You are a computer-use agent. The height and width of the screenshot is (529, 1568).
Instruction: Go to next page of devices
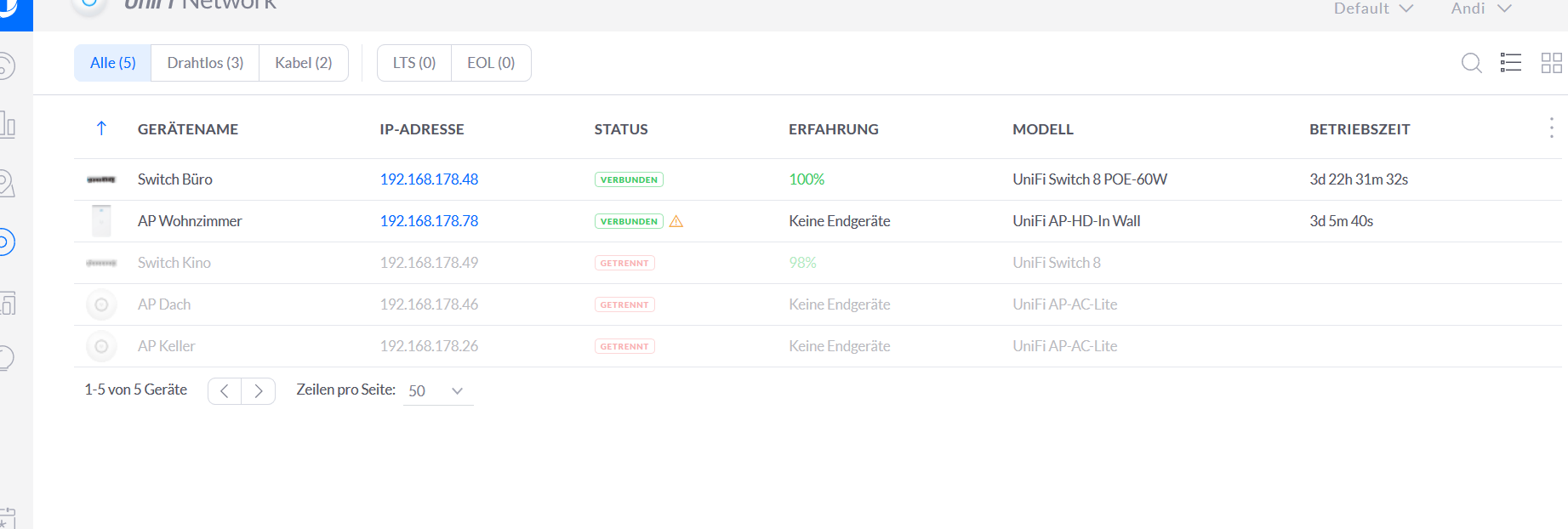point(259,391)
